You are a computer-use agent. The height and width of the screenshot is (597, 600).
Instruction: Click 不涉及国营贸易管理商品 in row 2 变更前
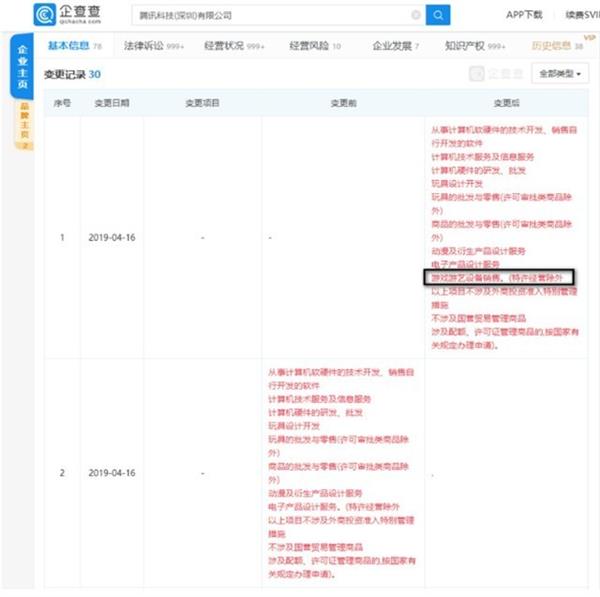[x=315, y=547]
